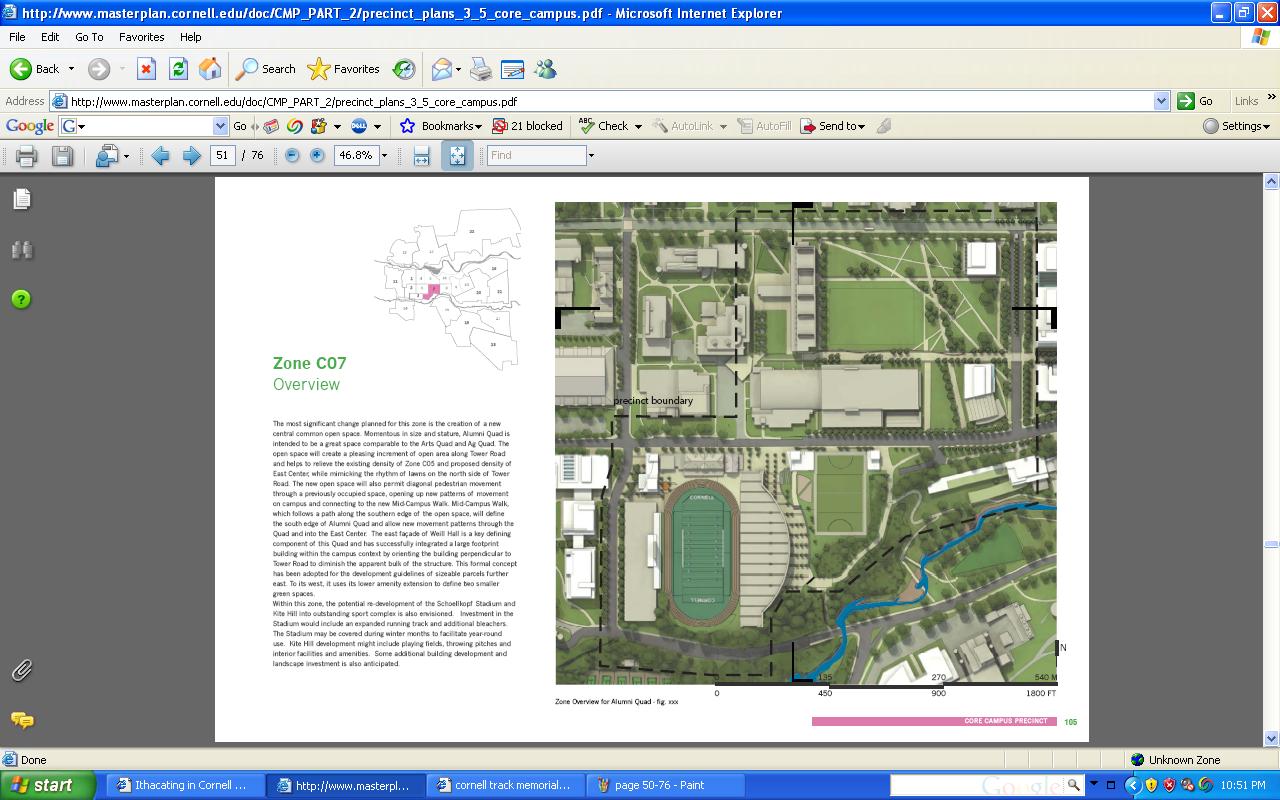Click the PDF Find text field
The width and height of the screenshot is (1280, 800).
coord(536,156)
